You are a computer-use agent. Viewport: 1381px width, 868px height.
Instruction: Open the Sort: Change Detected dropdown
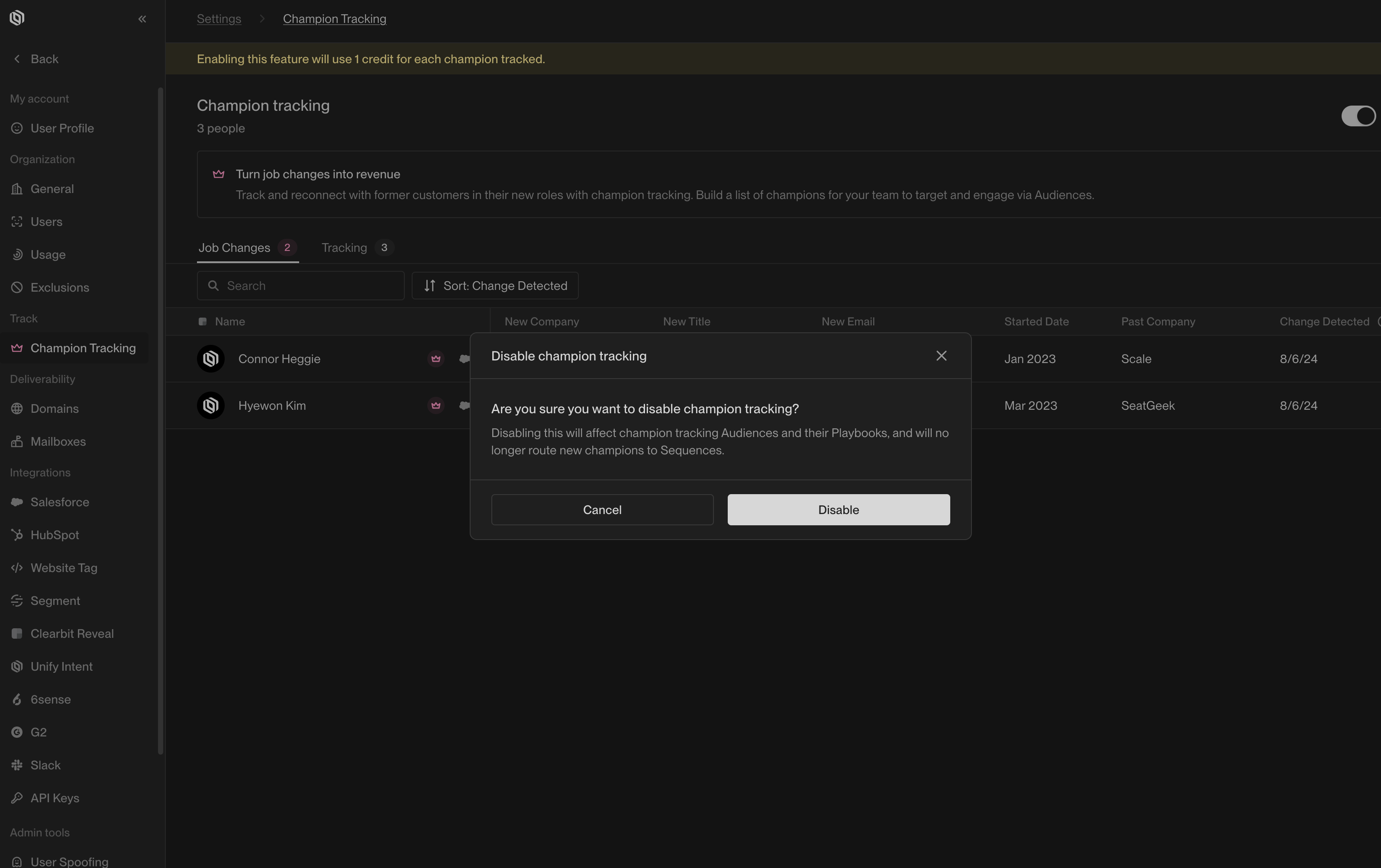(x=495, y=286)
